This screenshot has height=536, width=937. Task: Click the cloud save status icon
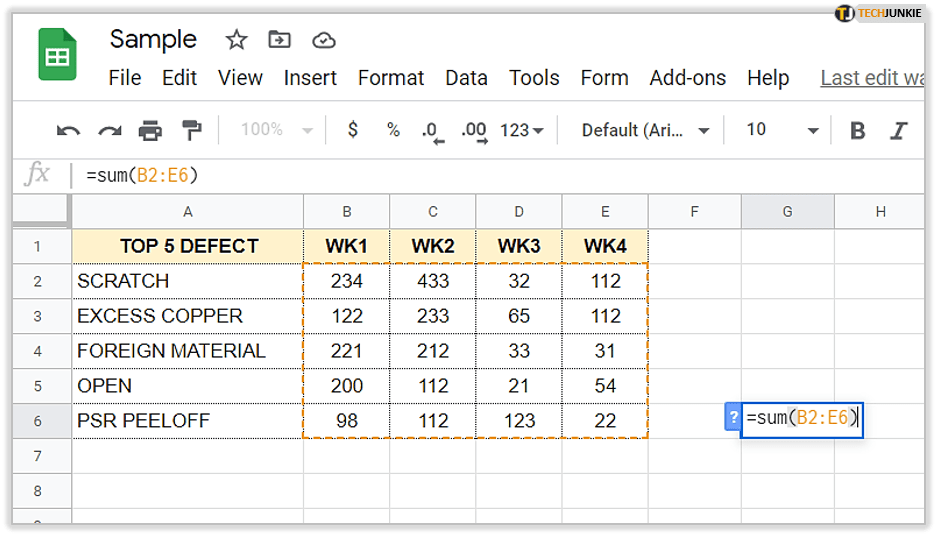[323, 40]
